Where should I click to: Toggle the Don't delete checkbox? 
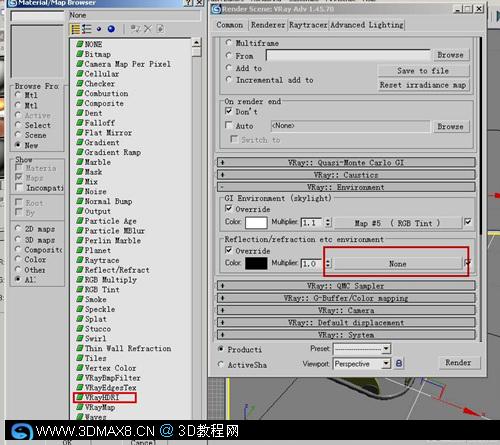tap(229, 111)
